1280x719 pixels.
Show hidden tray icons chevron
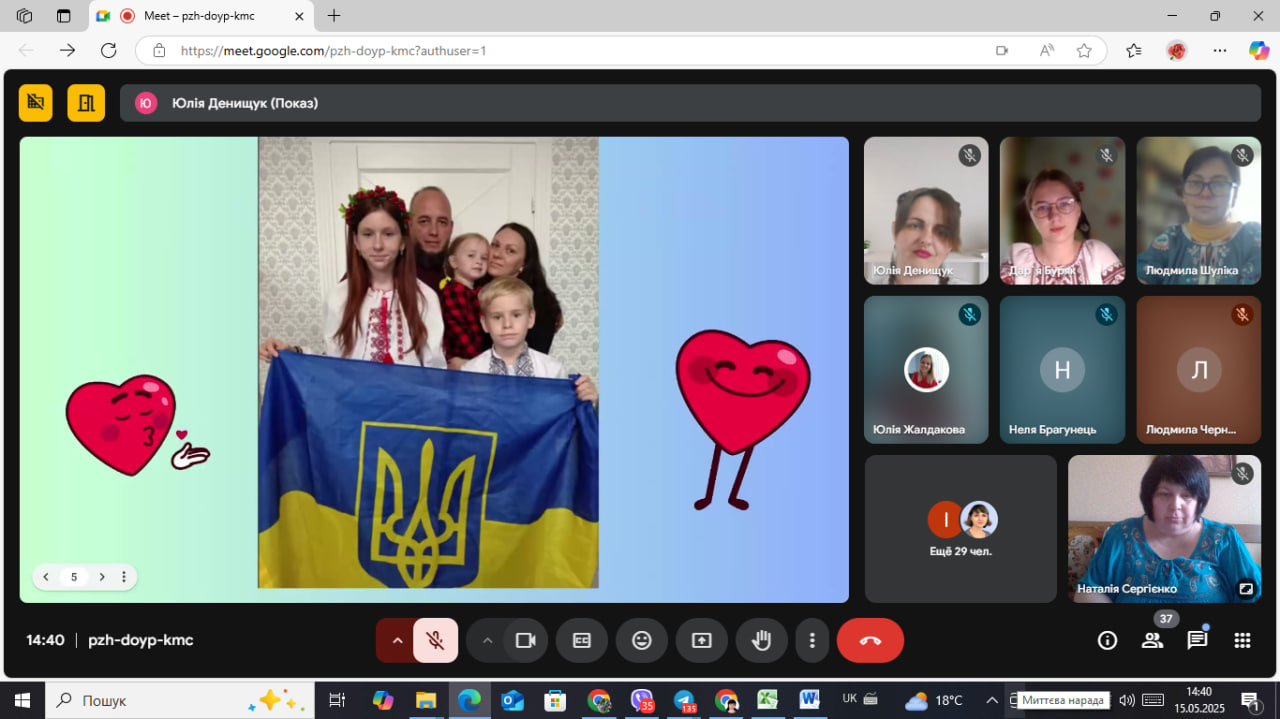[991, 700]
